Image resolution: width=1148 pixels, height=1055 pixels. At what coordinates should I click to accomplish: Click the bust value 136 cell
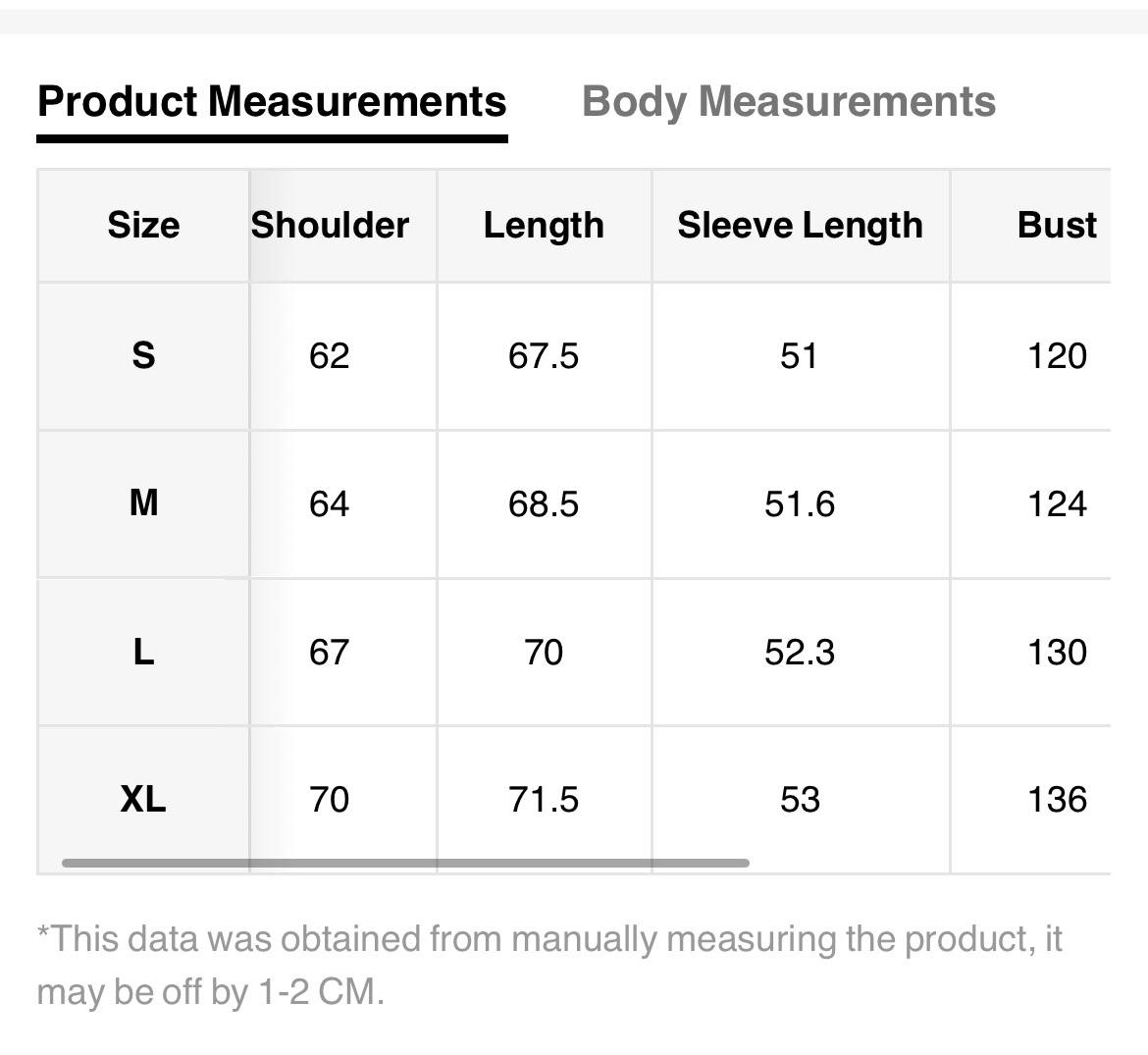1057,799
